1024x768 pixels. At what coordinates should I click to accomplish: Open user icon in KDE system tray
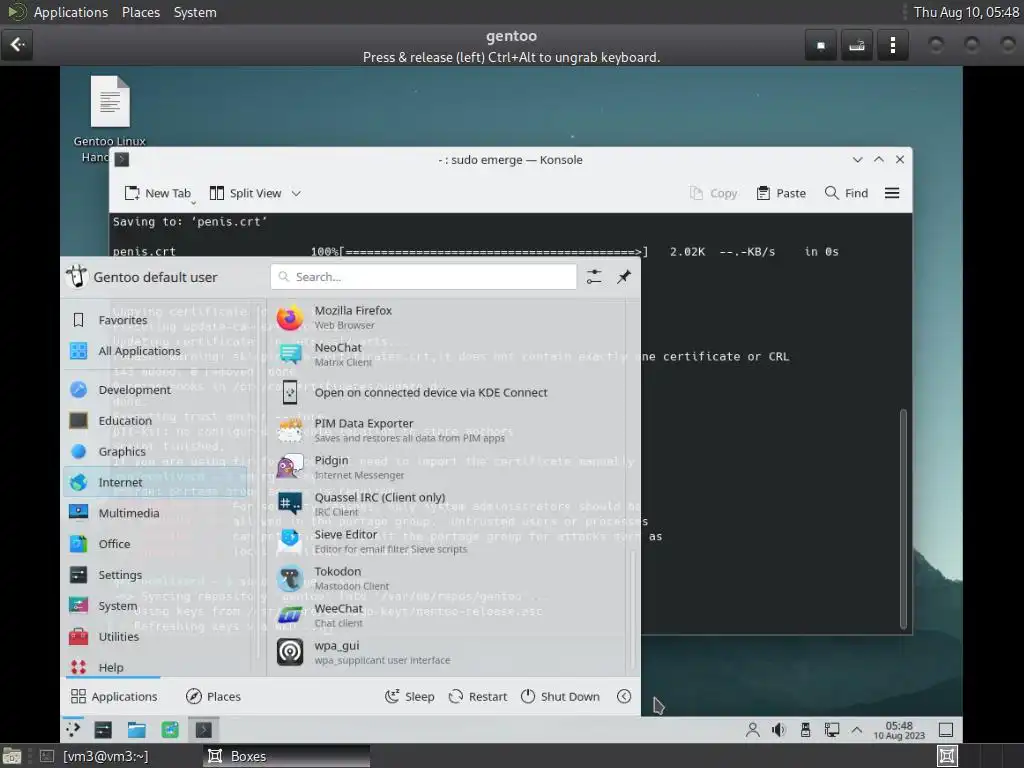click(752, 730)
